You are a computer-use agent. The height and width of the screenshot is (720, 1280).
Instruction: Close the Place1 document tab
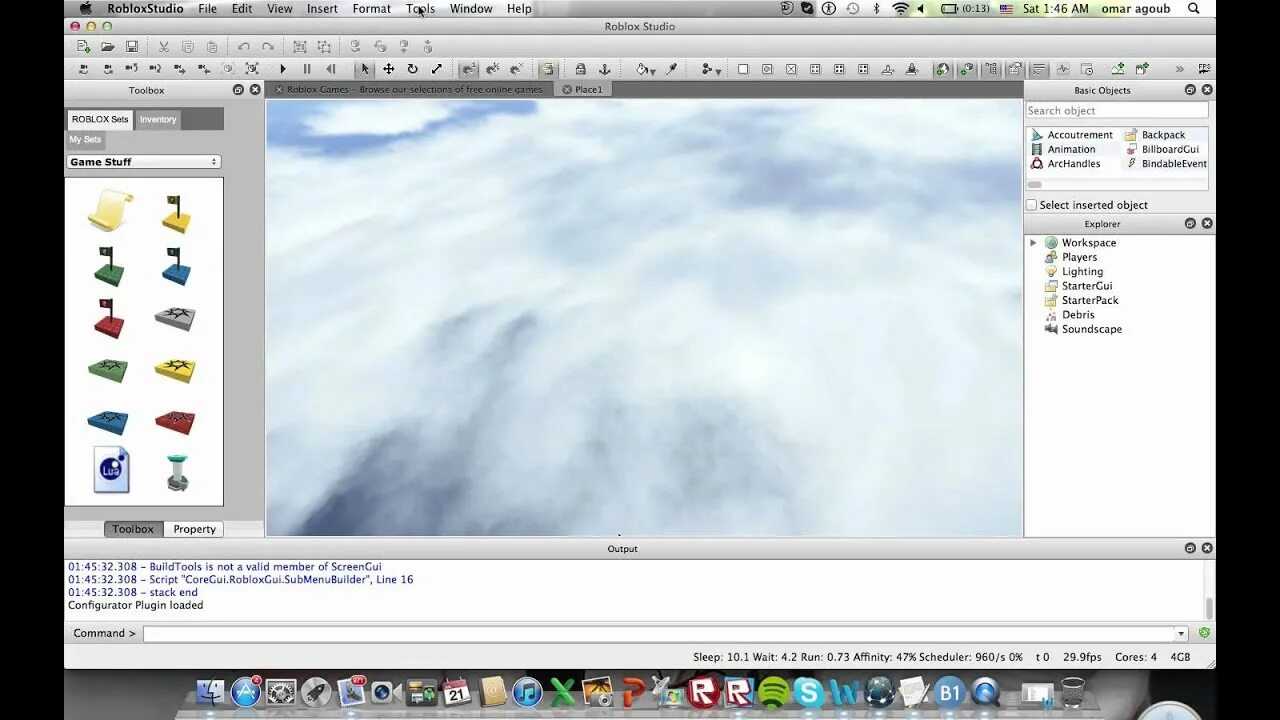click(567, 89)
